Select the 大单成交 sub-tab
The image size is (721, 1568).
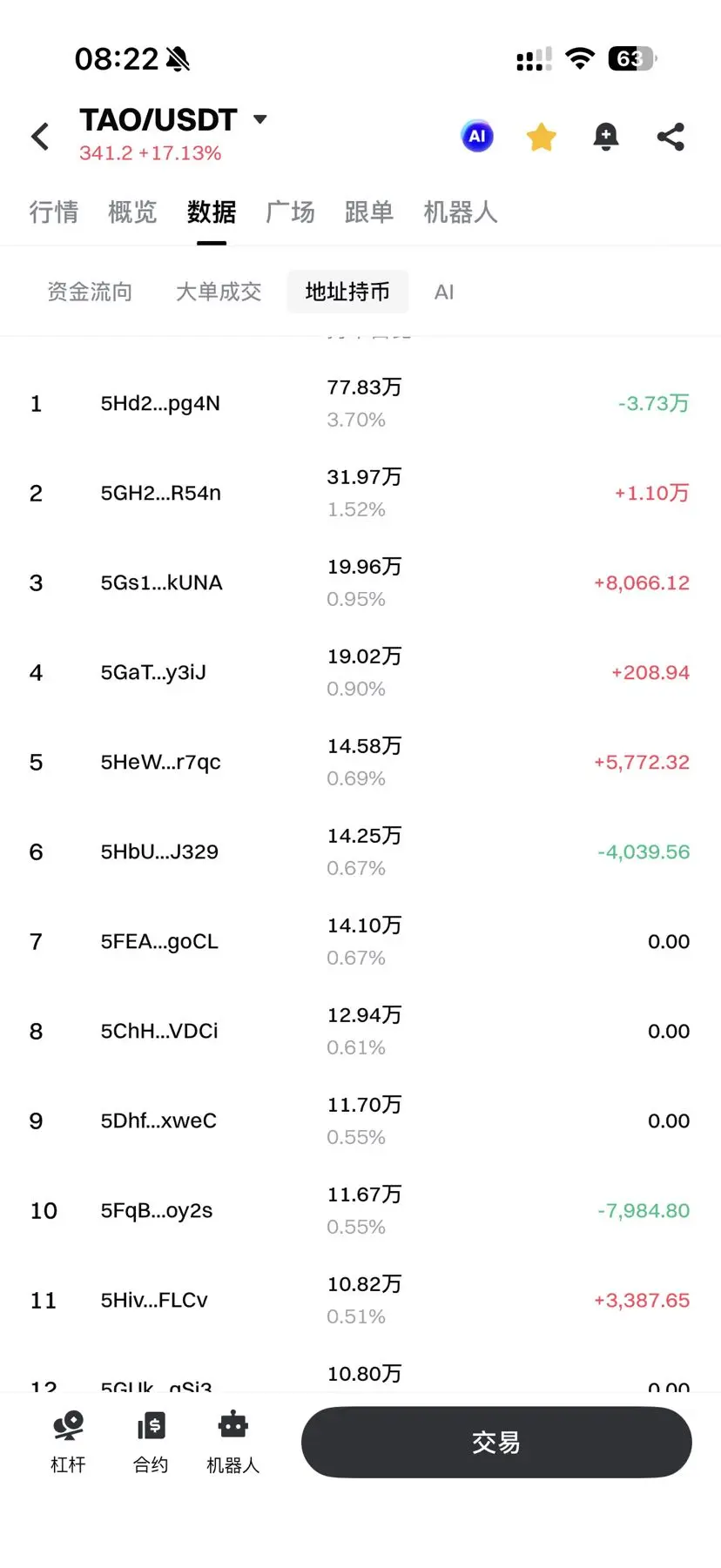tap(219, 292)
